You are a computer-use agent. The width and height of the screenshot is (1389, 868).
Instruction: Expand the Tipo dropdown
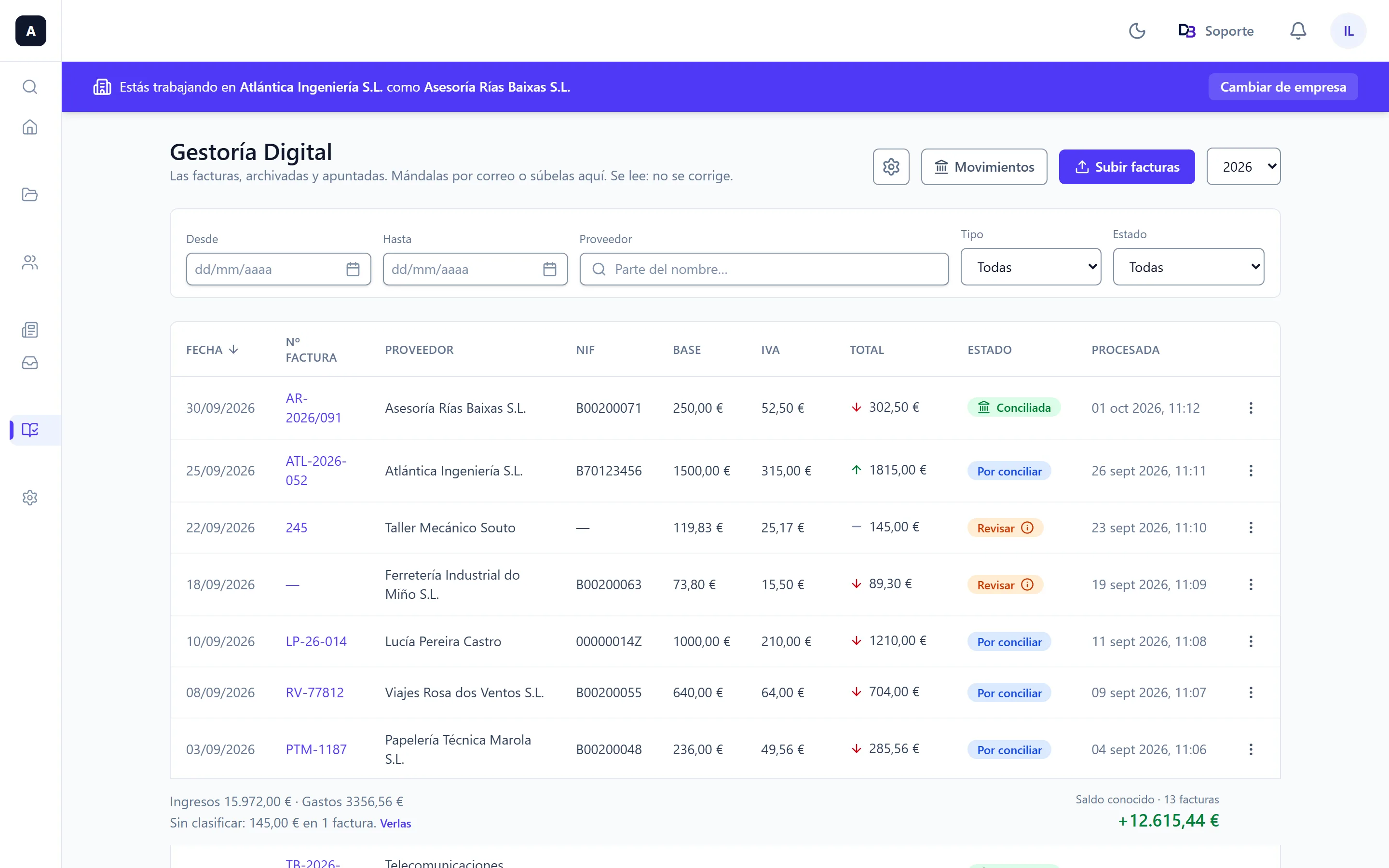1031,267
